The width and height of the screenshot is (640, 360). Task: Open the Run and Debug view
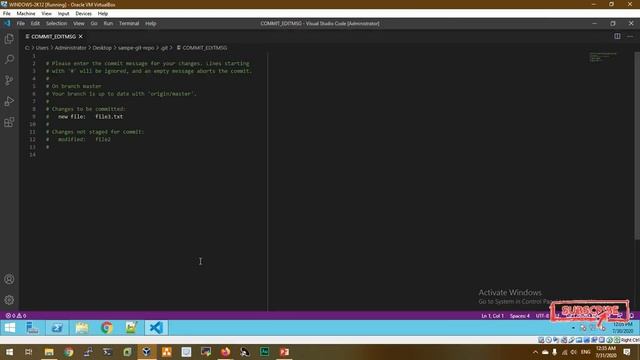point(9,101)
